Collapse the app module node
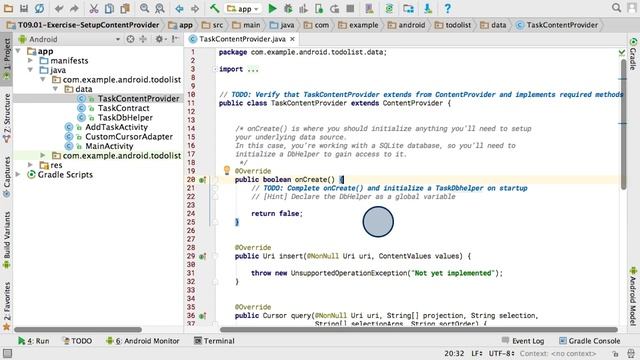 pos(18,51)
